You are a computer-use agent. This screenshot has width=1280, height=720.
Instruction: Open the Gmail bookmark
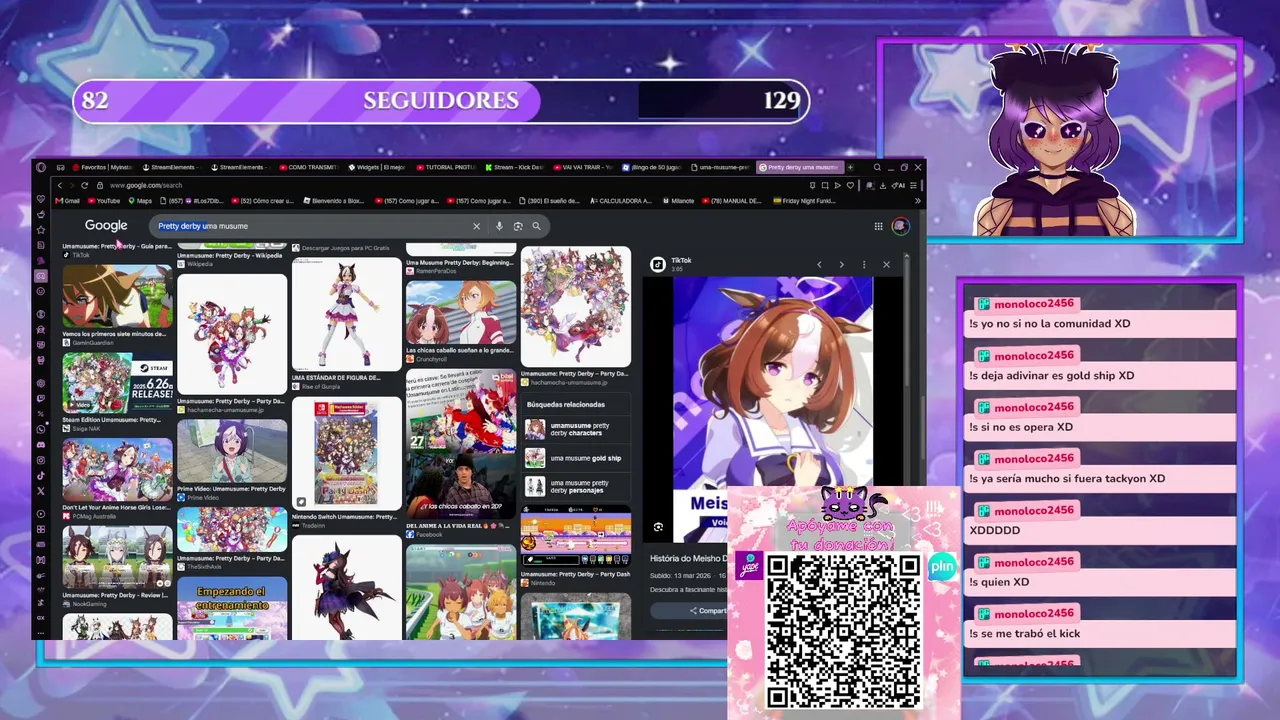pyautogui.click(x=68, y=201)
